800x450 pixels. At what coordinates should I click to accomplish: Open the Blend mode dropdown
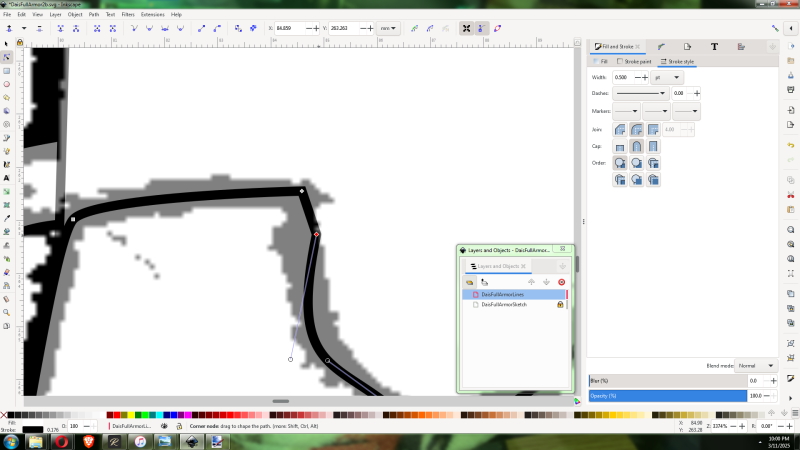coord(758,366)
